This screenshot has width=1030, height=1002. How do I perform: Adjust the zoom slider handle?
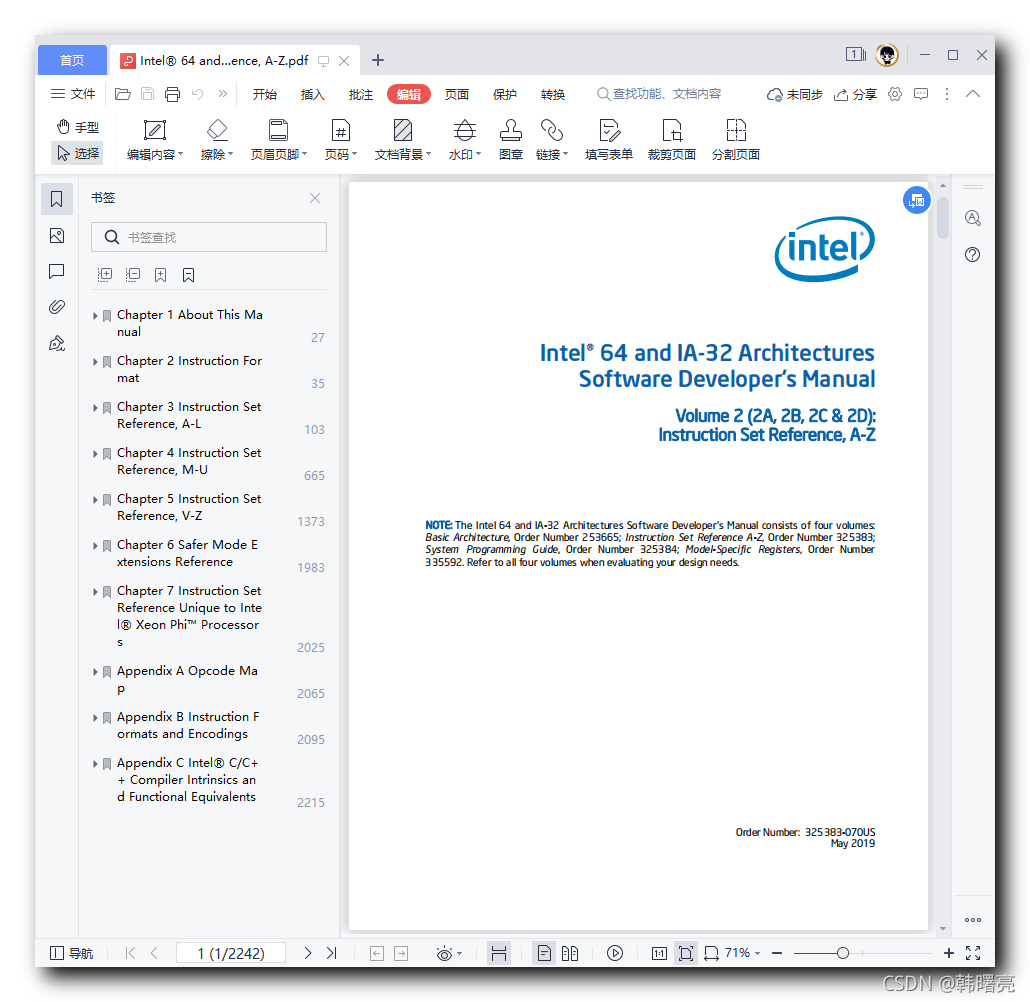[843, 953]
